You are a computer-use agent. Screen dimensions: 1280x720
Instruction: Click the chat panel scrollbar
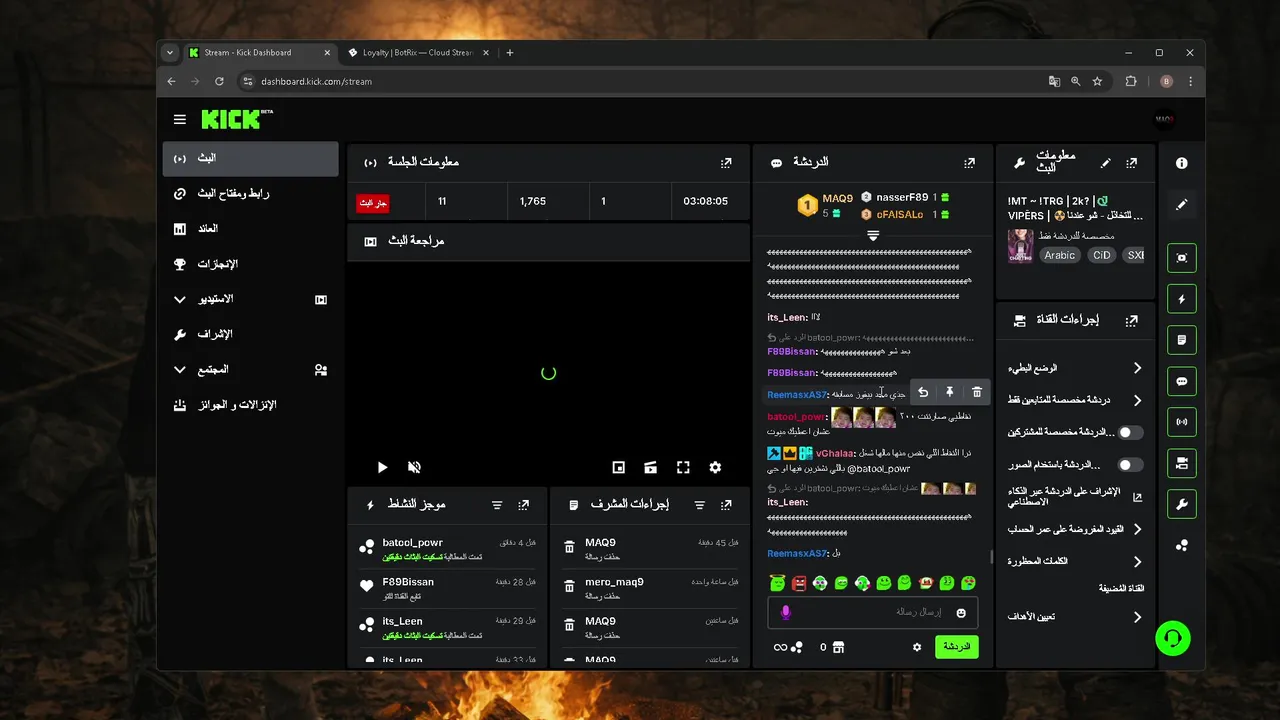tap(992, 556)
